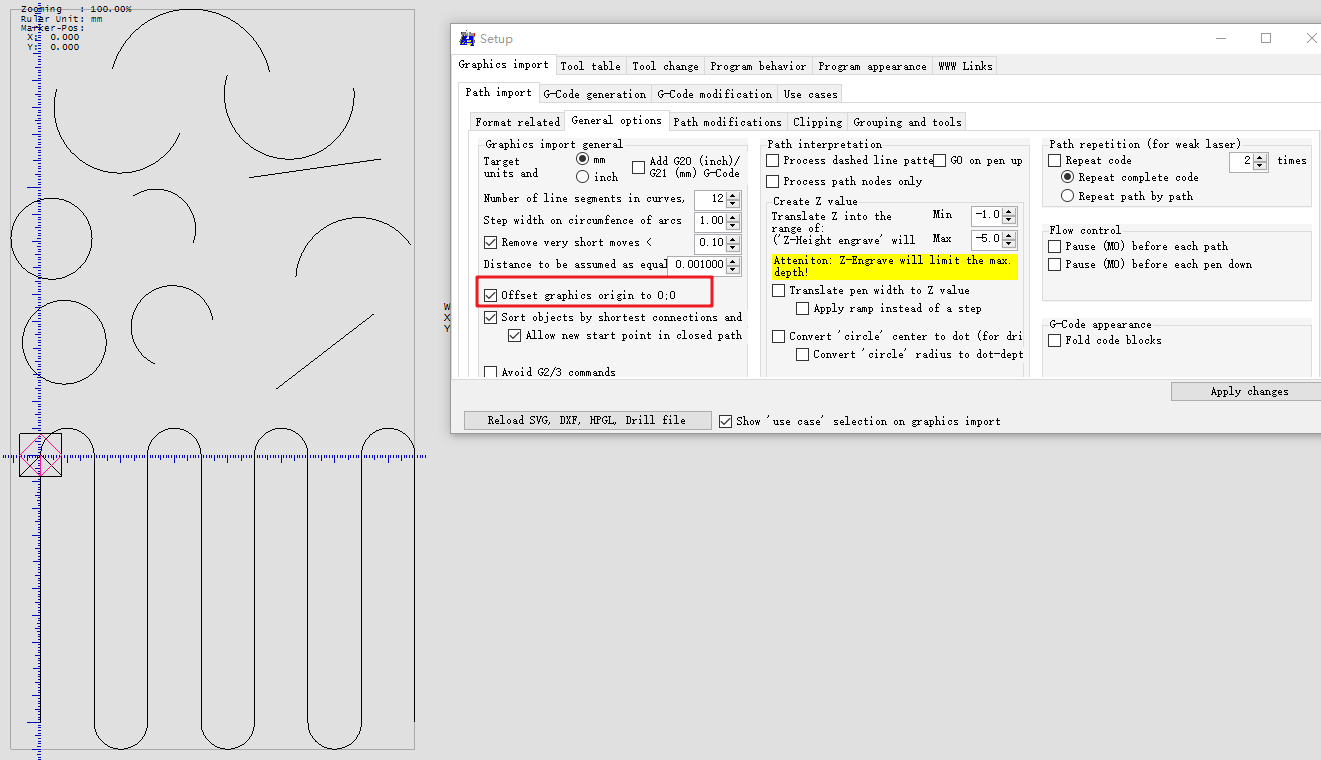Increase number of line segments with up arrow

[x=734, y=195]
